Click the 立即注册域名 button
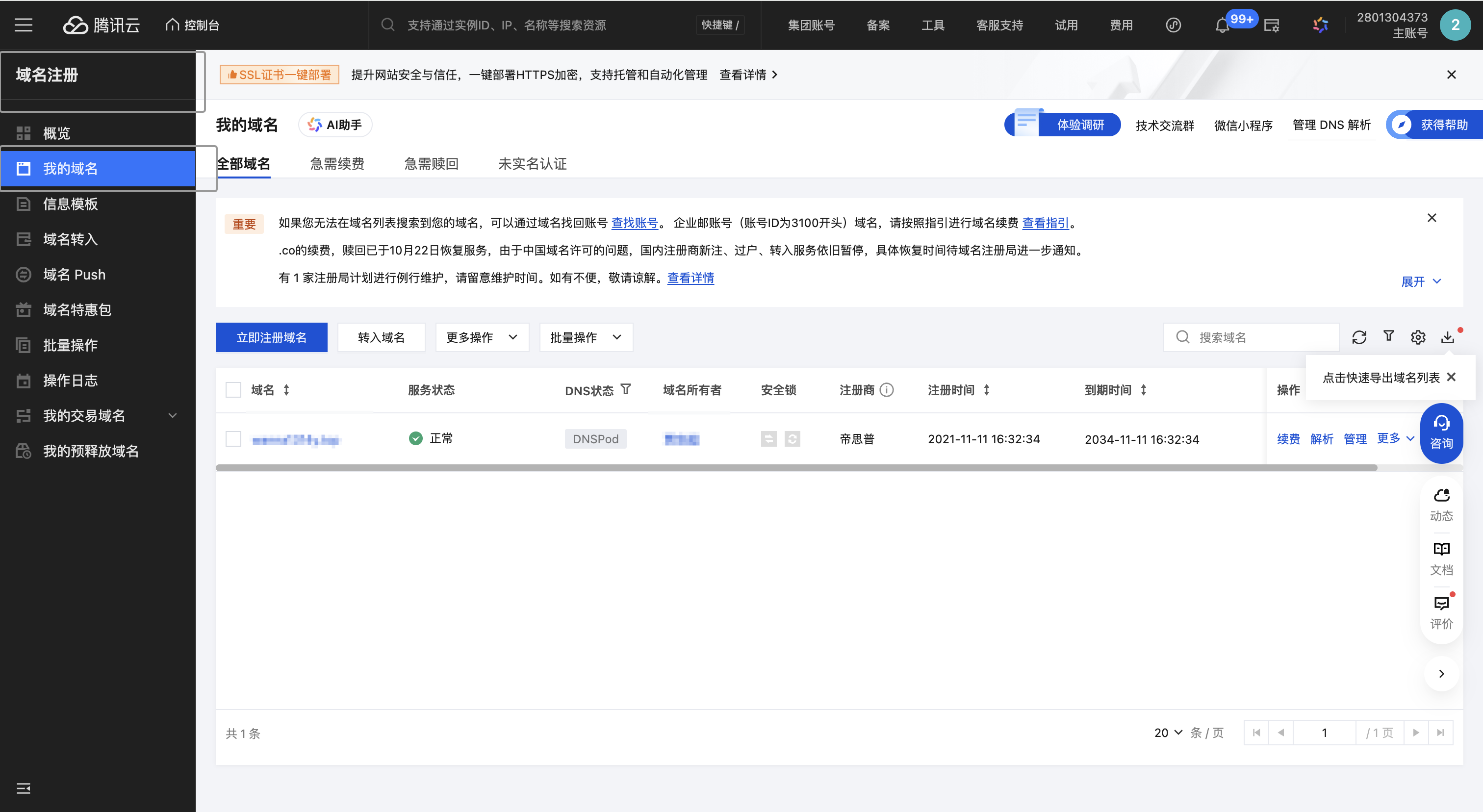The width and height of the screenshot is (1483, 812). 271,337
